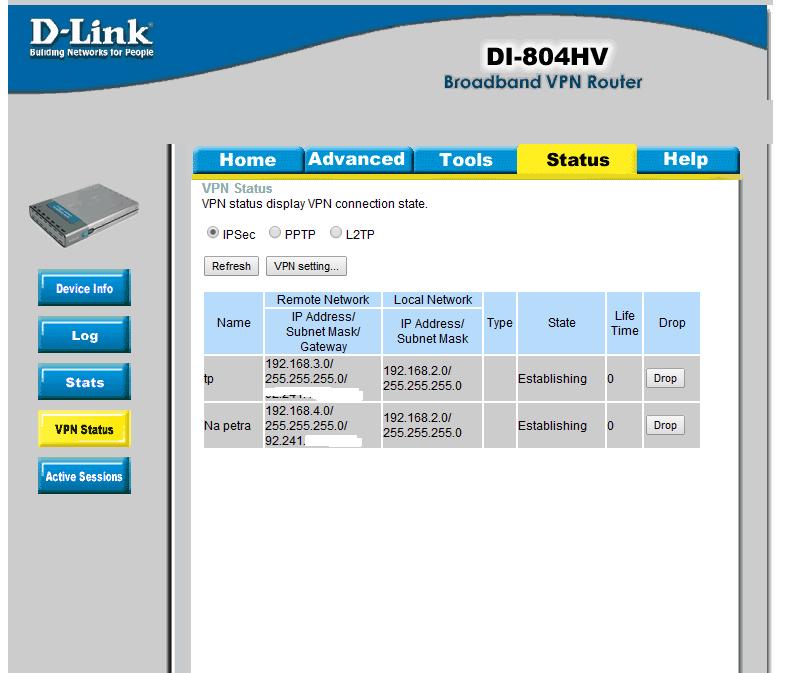Click tp row Life Time value 0
792x673 pixels.
[611, 379]
